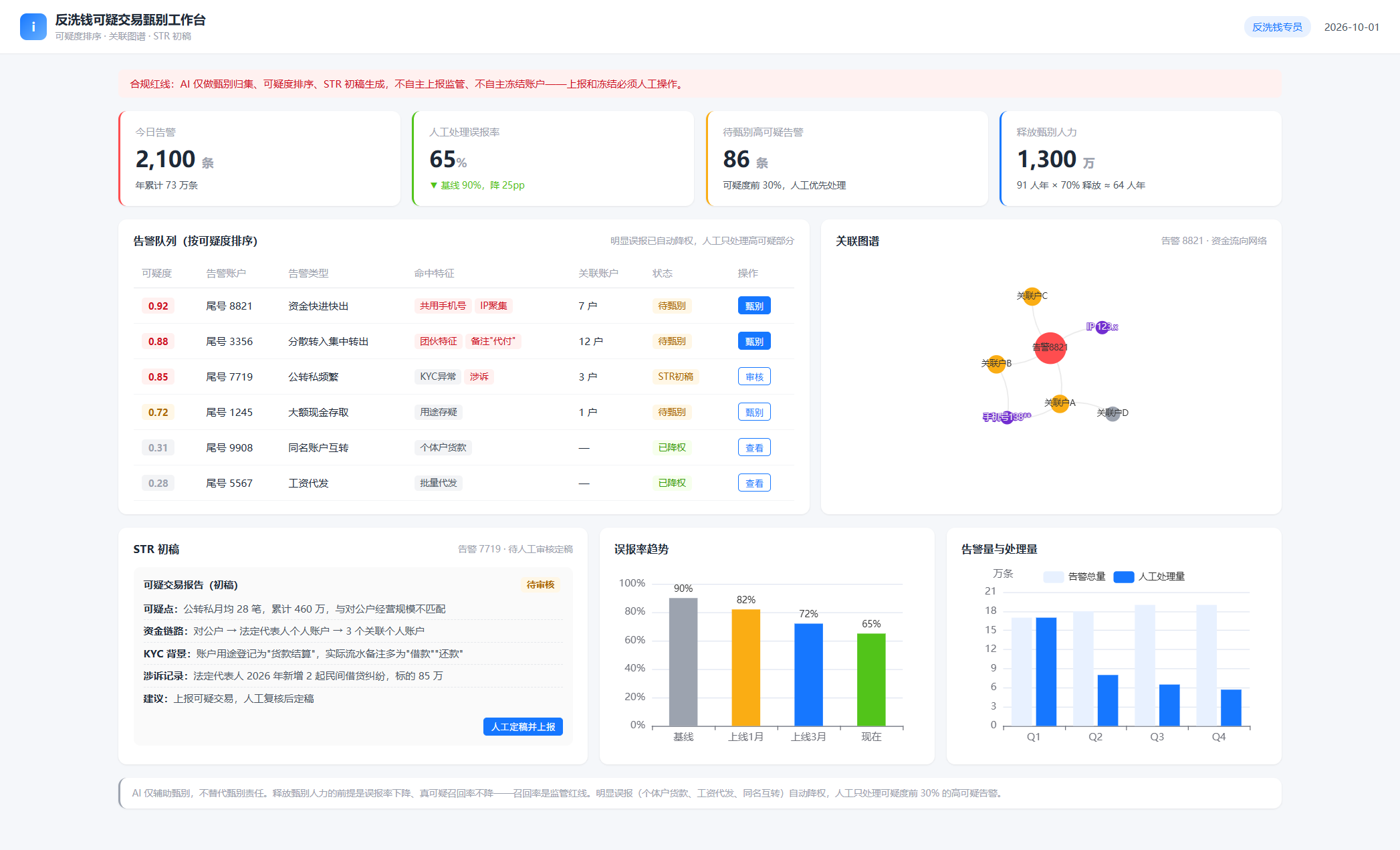Click the 可疑度 column header
This screenshot has height=850, width=1400.
(157, 273)
